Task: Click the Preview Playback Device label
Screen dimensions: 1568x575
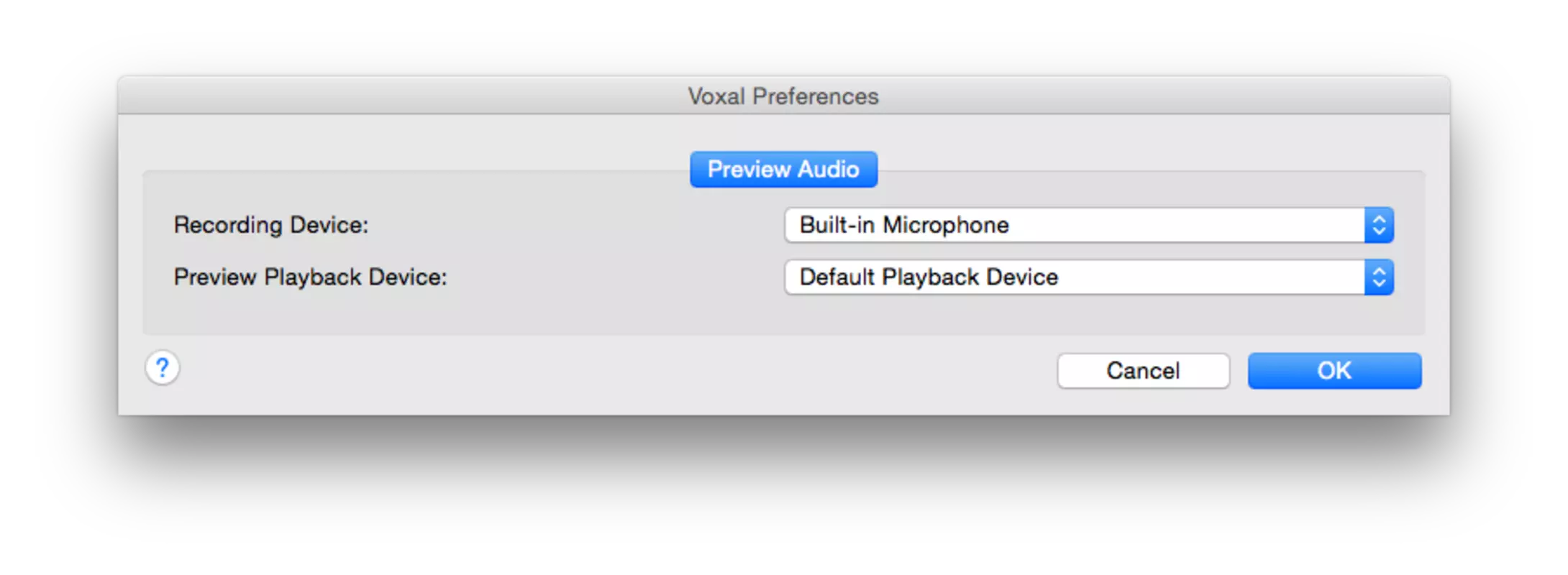Action: pyautogui.click(x=310, y=277)
